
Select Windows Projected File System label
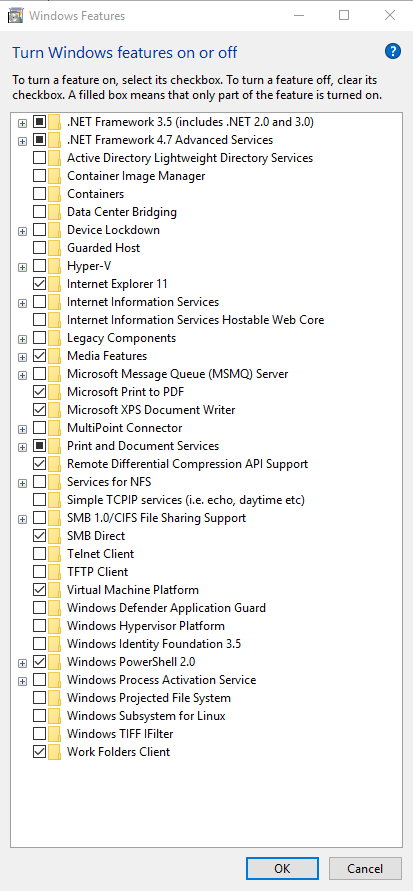click(x=149, y=698)
